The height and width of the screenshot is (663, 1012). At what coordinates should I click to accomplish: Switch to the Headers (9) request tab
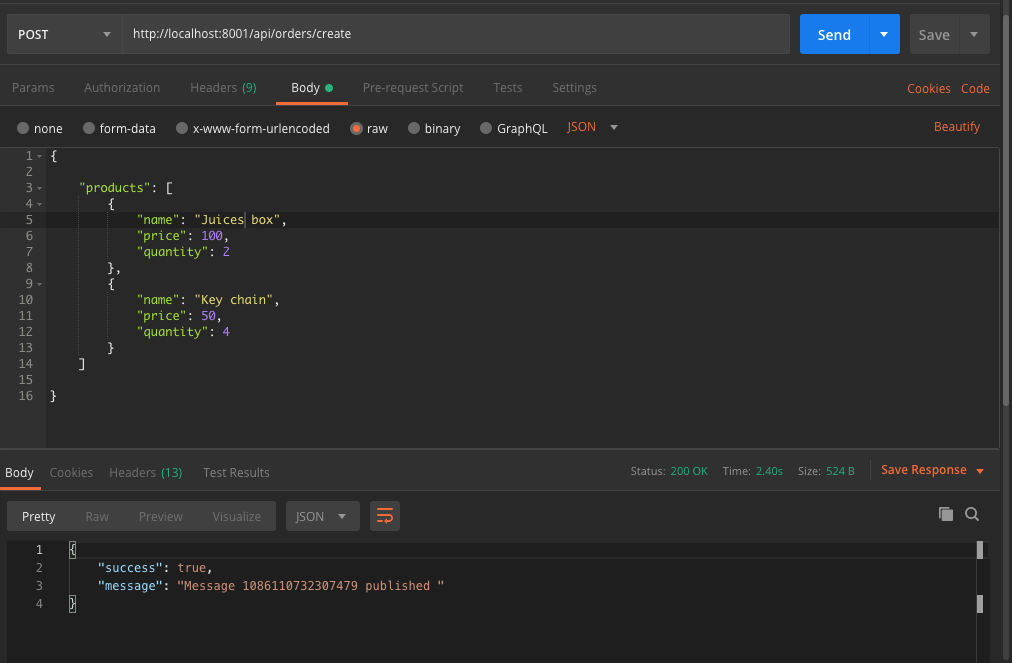[x=223, y=88]
